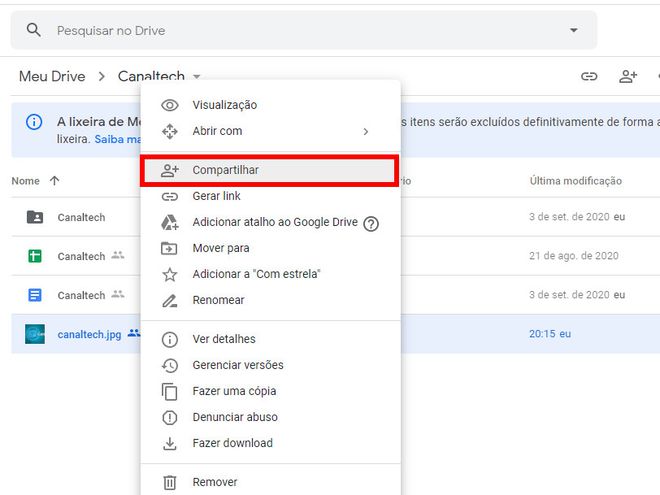Click shared icon beside Canaltech document
Viewport: 660px width, 495px height.
118,294
